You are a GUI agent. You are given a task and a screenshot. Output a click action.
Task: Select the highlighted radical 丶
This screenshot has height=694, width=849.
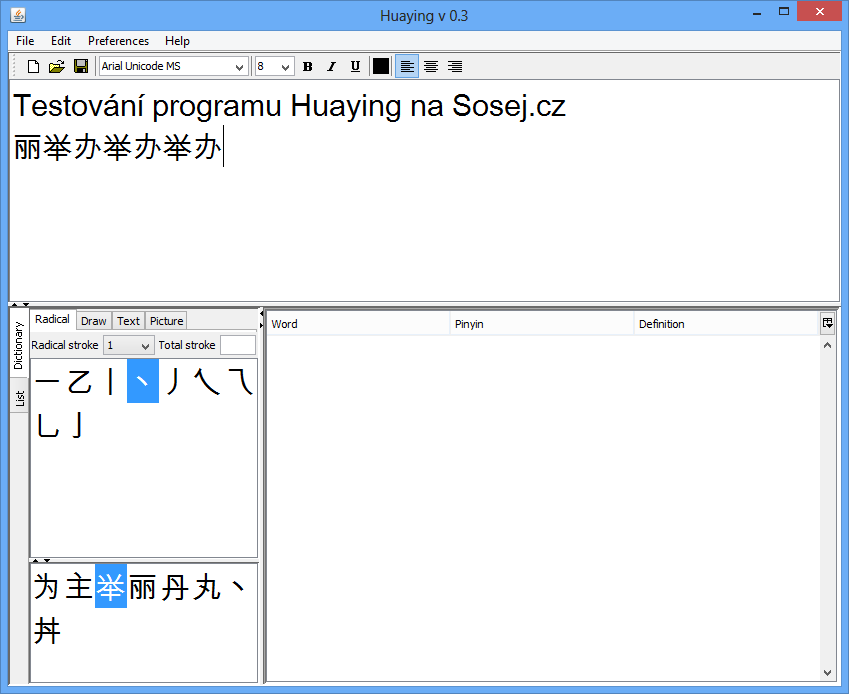[143, 382]
